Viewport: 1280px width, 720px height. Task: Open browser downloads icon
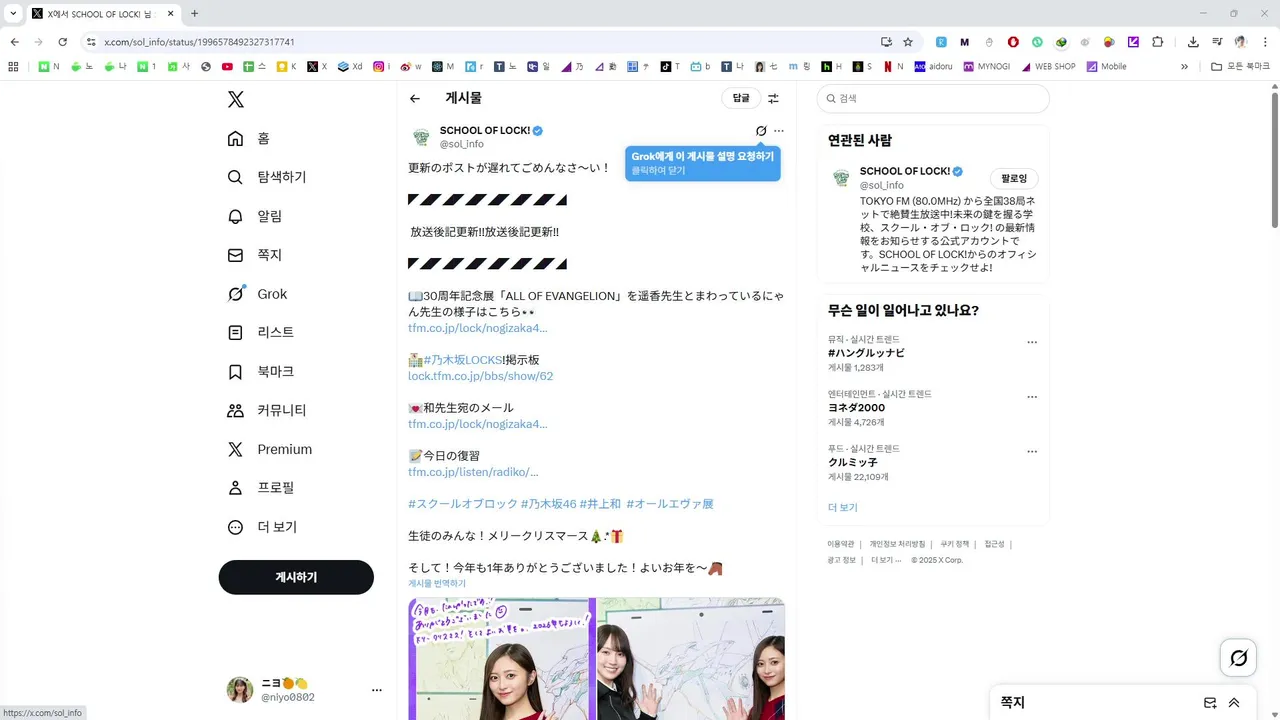pos(1193,42)
